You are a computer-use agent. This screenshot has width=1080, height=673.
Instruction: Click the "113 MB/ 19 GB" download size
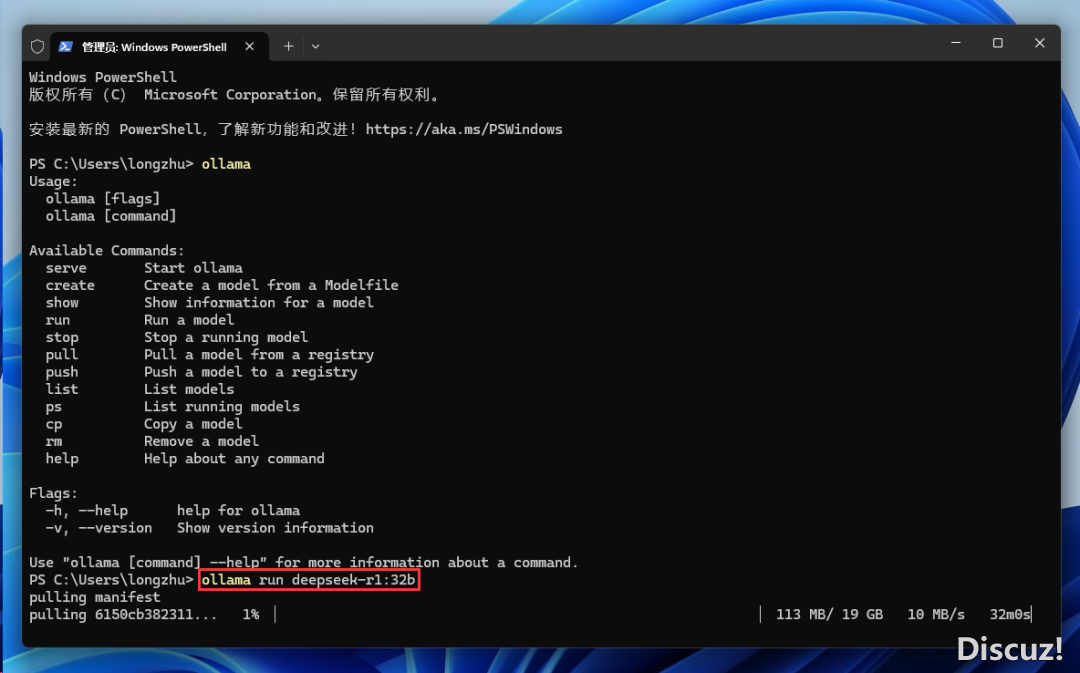tap(829, 614)
